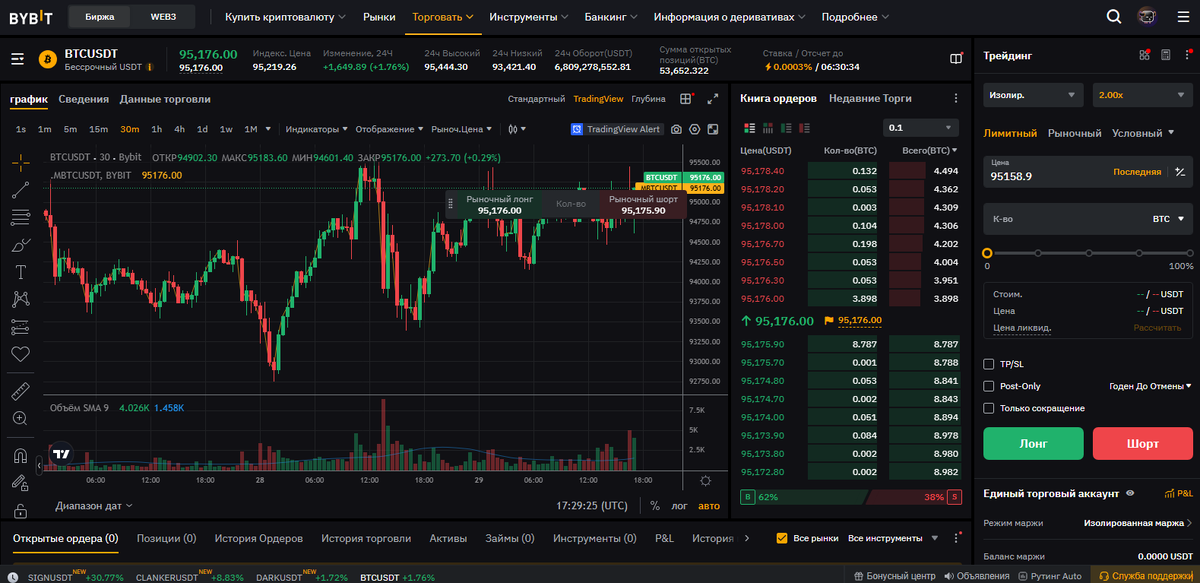Screen dimensions: 1200x583
Task: Uncheck the Все рынки checkbox
Action: 782,538
